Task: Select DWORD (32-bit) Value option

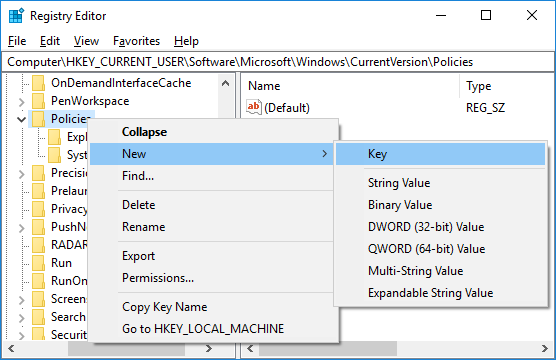Action: click(x=426, y=227)
